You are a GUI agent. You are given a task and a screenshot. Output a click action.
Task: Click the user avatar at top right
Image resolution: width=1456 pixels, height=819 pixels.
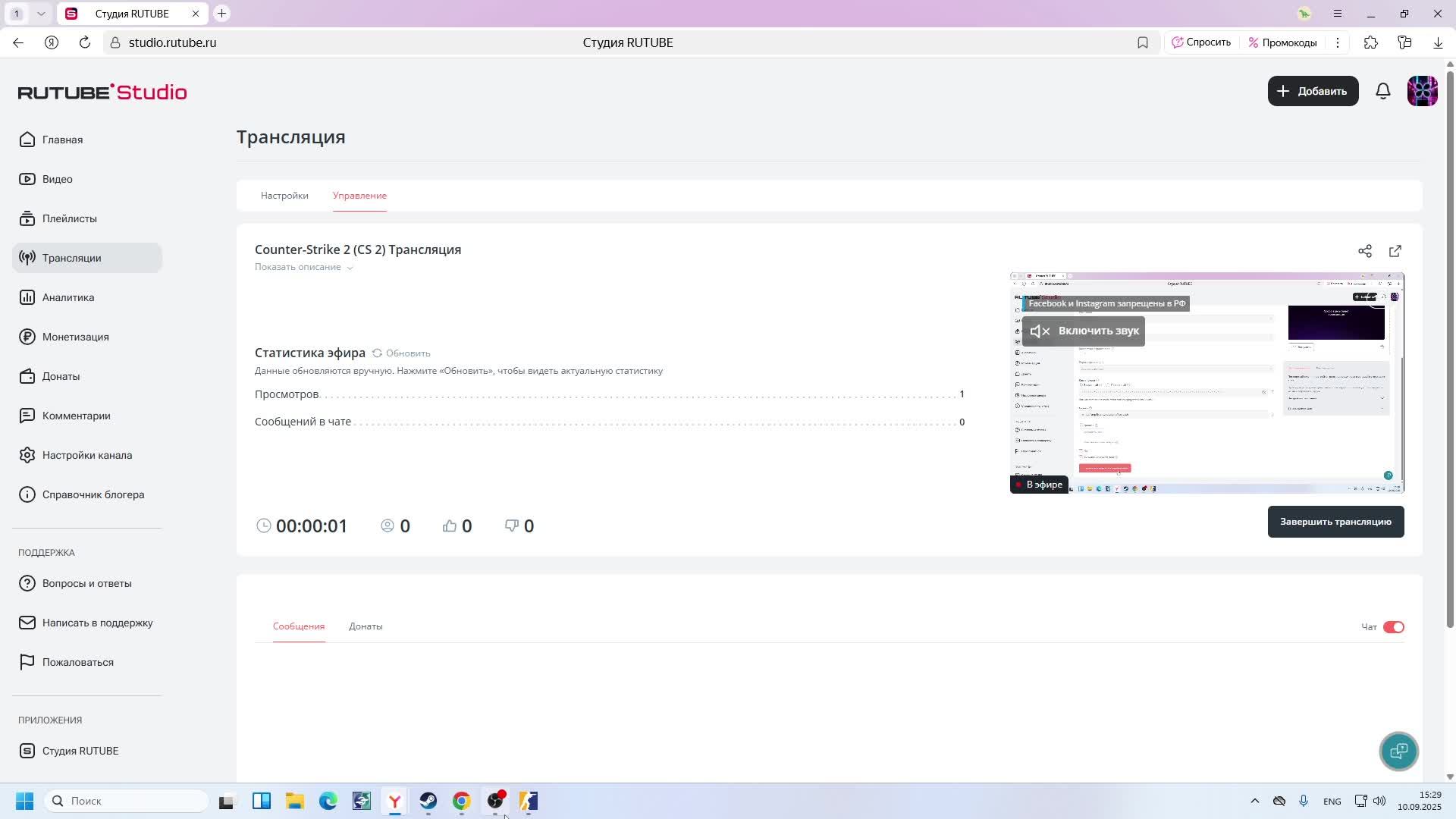tap(1422, 91)
